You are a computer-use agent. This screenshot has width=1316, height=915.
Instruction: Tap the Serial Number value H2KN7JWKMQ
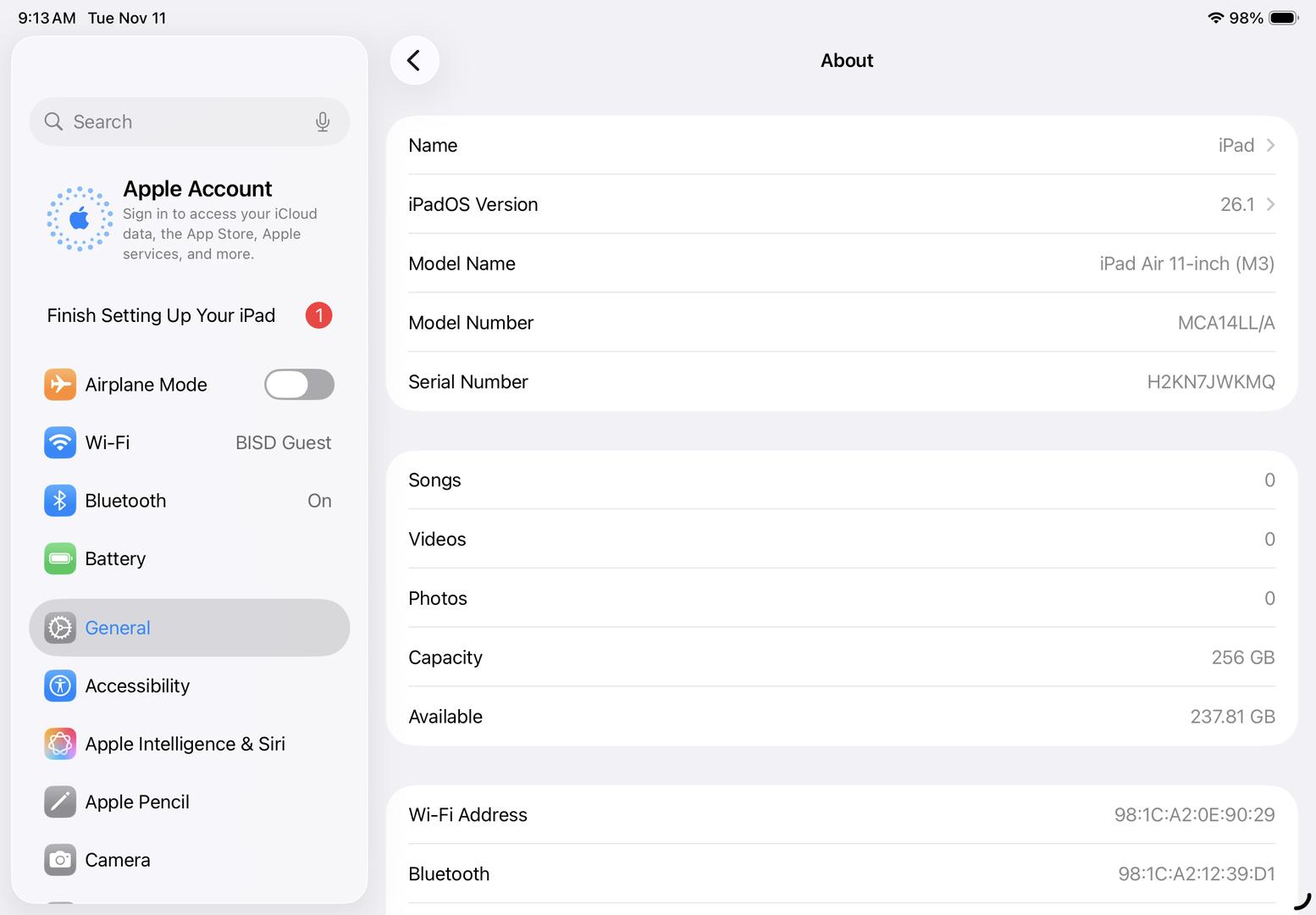[x=1210, y=382]
